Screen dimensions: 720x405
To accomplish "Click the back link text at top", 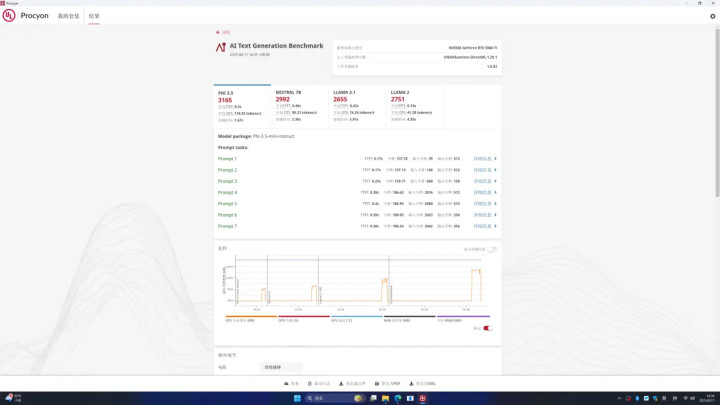I will (226, 32).
